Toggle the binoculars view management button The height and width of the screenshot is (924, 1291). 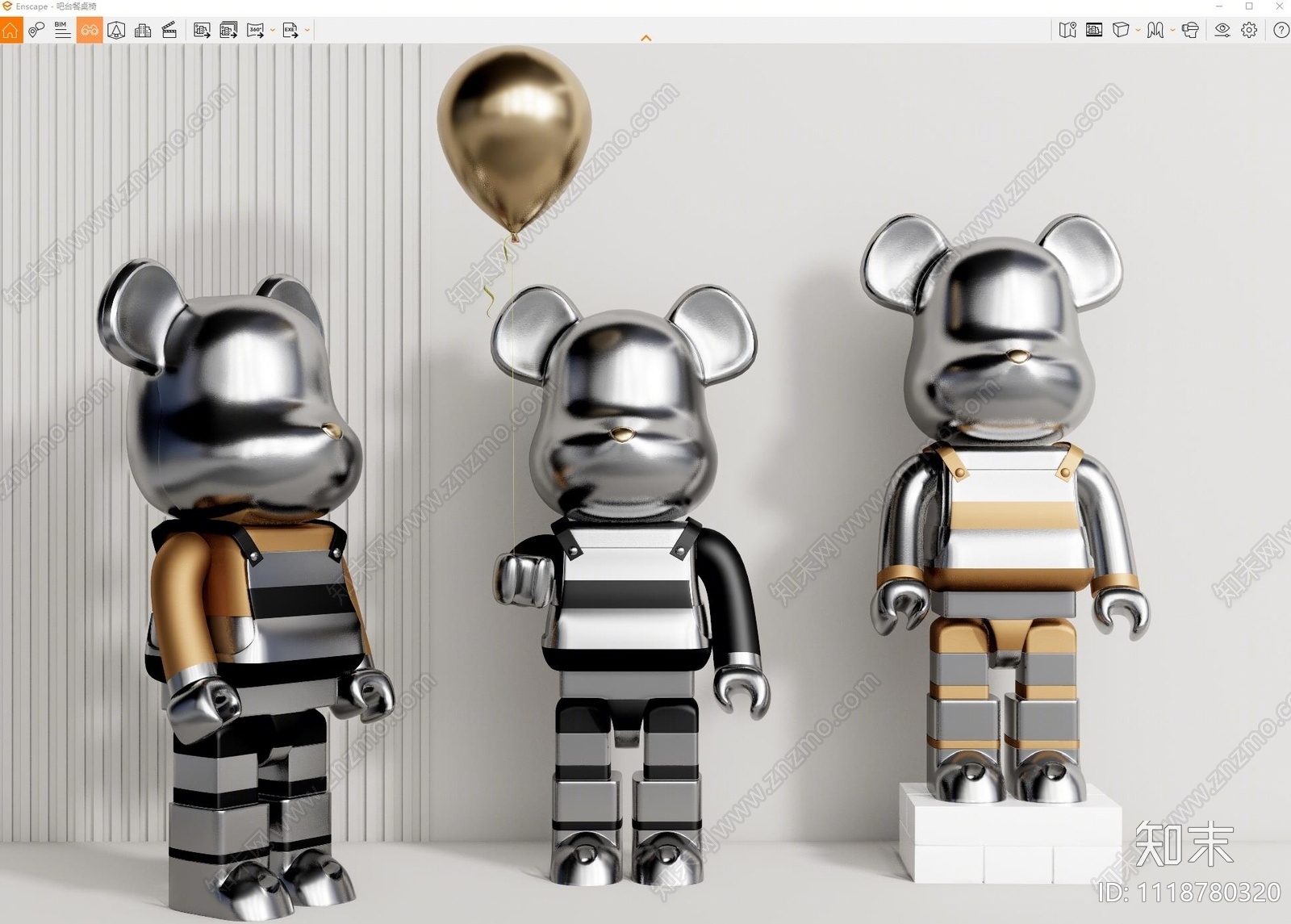pyautogui.click(x=89, y=31)
